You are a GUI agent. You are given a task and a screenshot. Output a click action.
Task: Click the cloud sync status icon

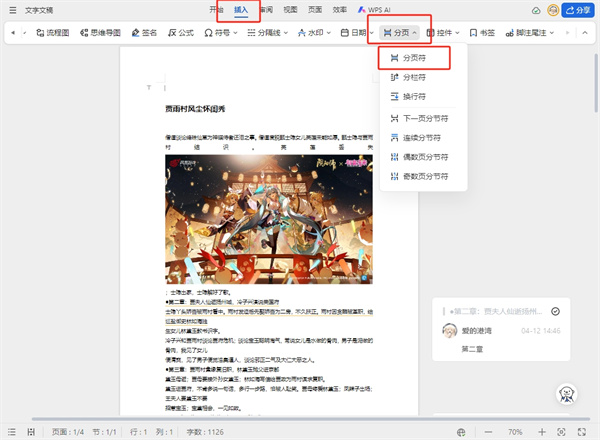point(536,10)
